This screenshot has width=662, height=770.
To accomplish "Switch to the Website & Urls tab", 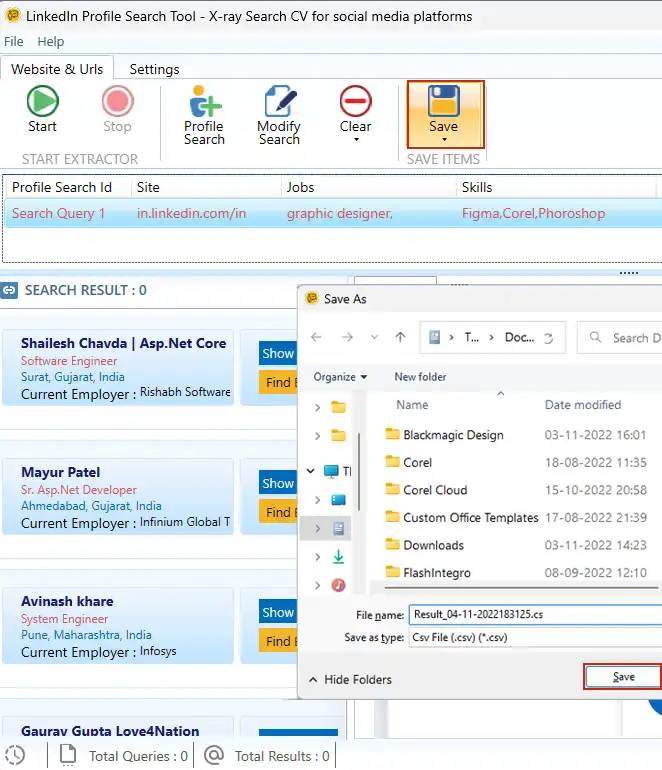I will pos(57,69).
